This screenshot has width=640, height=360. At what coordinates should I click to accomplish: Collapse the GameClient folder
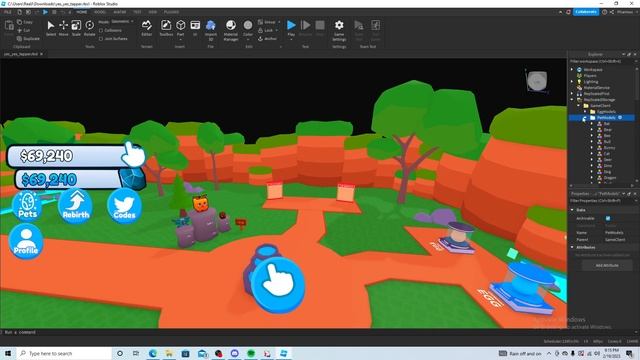578,106
